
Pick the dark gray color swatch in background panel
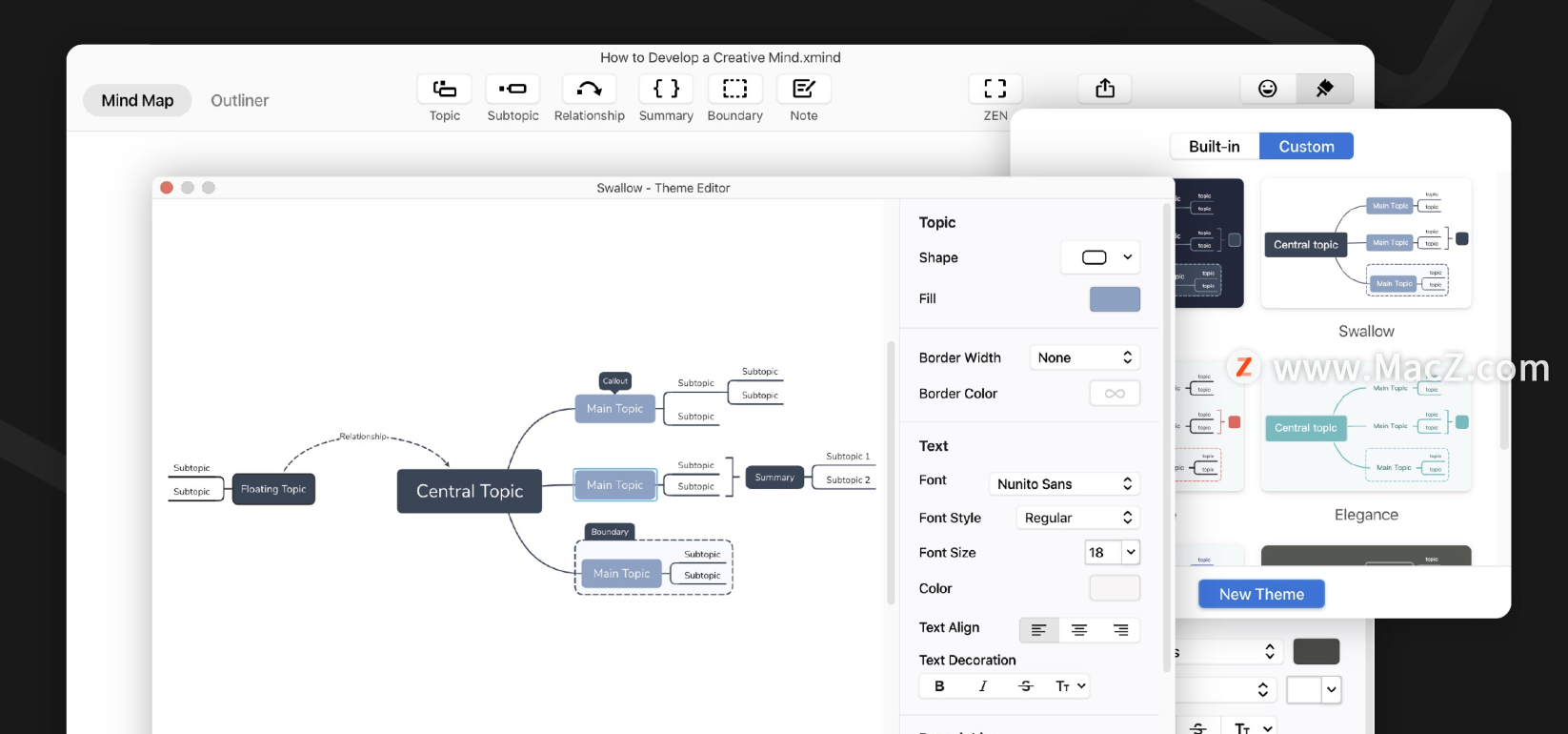(x=1317, y=651)
